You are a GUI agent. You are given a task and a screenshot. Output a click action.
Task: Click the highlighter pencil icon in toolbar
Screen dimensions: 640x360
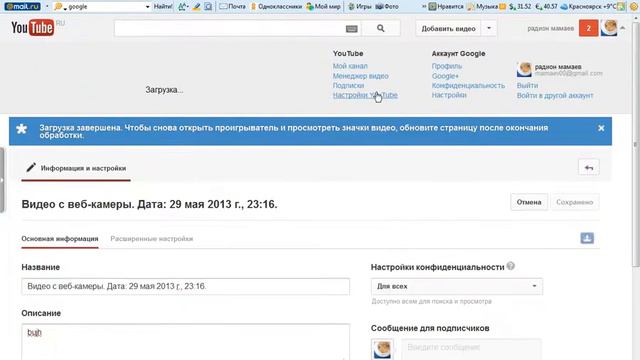pos(196,7)
